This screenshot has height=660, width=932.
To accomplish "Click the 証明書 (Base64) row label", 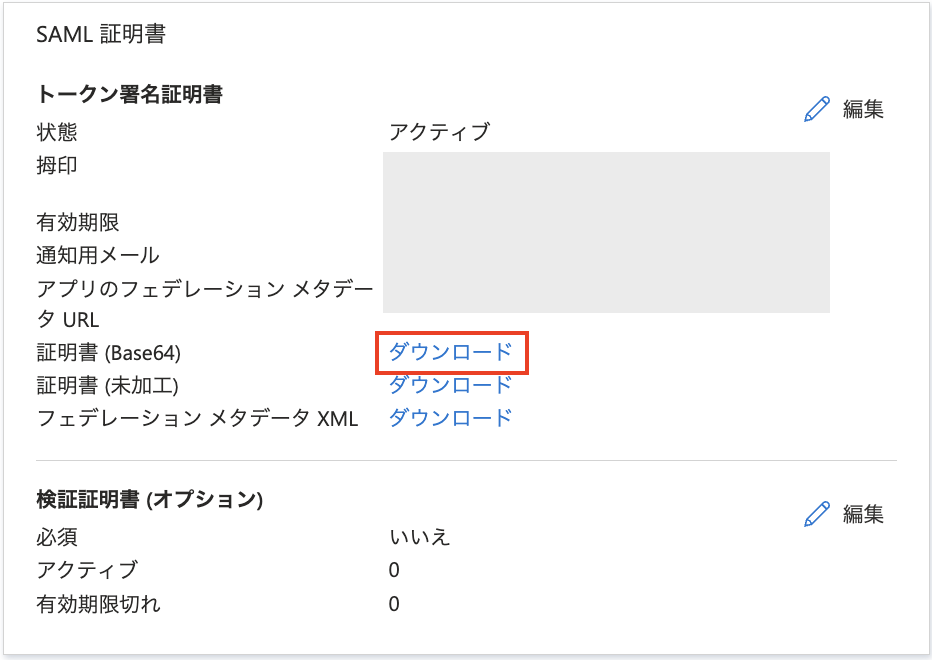I will [109, 353].
